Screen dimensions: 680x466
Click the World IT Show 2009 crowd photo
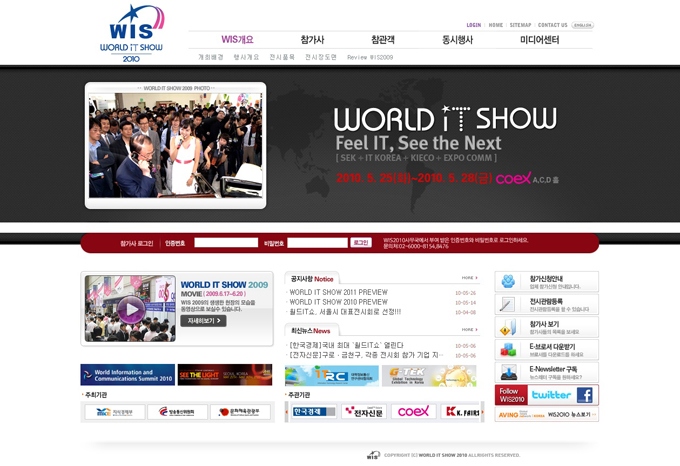point(176,145)
